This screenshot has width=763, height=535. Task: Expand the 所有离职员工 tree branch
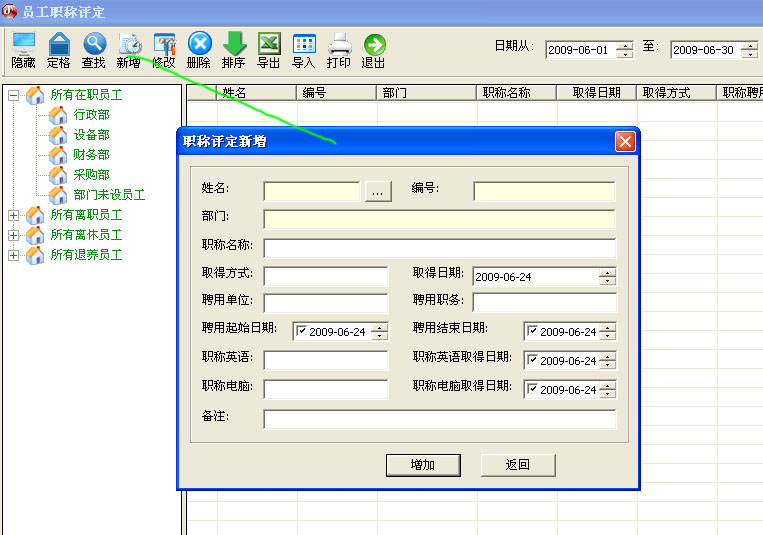point(14,215)
